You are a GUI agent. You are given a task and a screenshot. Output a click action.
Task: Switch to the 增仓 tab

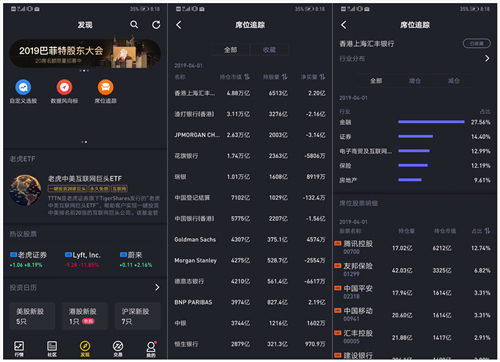pyautogui.click(x=415, y=81)
